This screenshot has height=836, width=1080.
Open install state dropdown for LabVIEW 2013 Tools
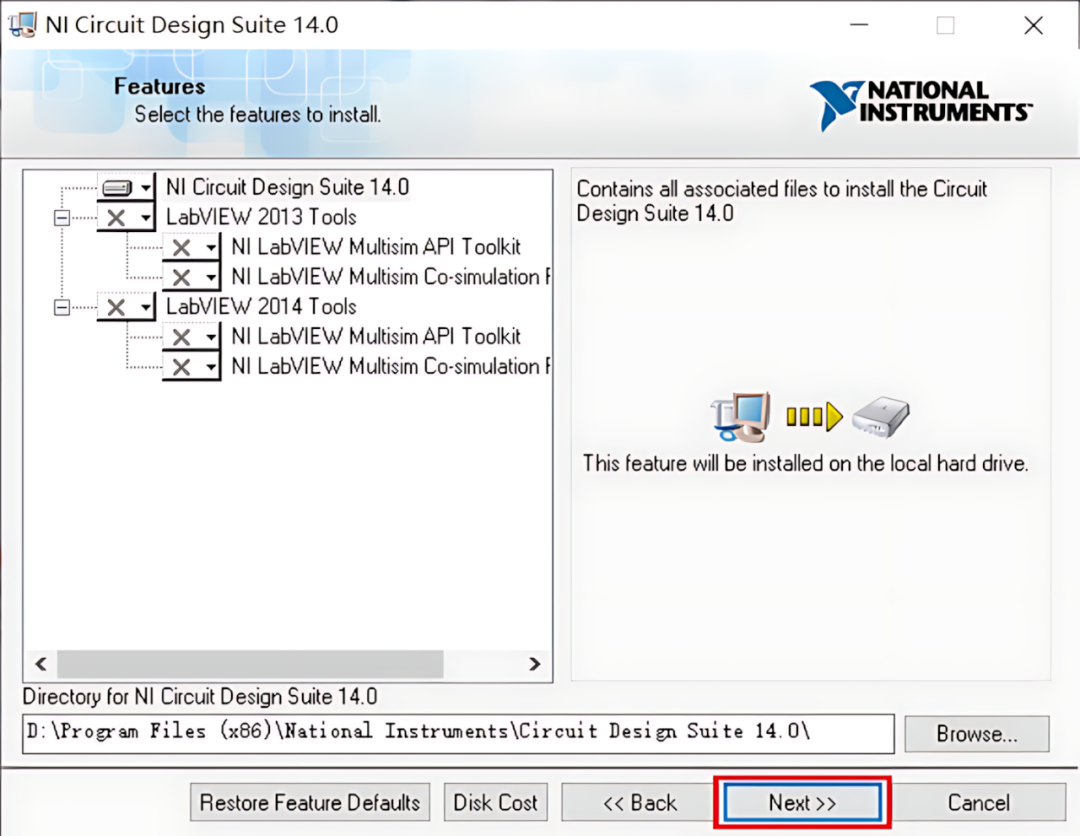point(127,218)
